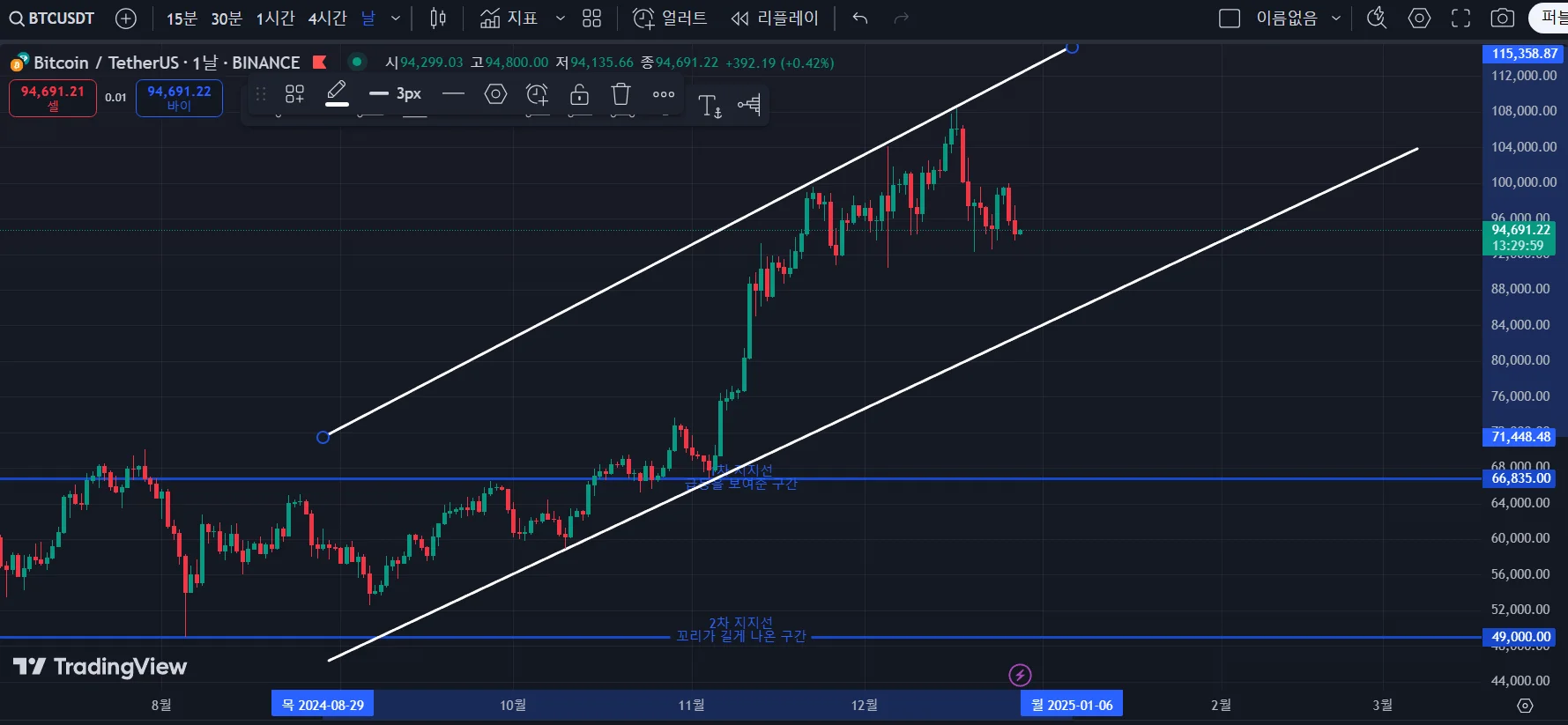
Task: Open the BTCUSDT symbol search
Action: coord(52,18)
